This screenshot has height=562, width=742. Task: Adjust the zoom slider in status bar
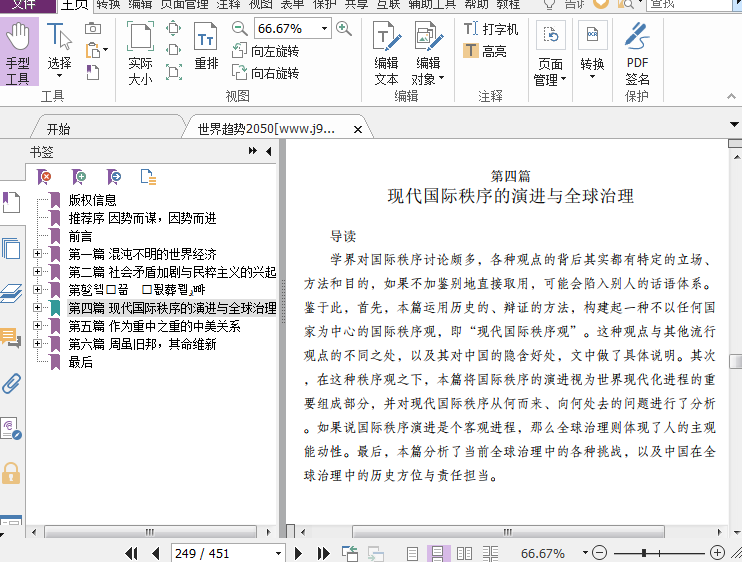point(644,553)
